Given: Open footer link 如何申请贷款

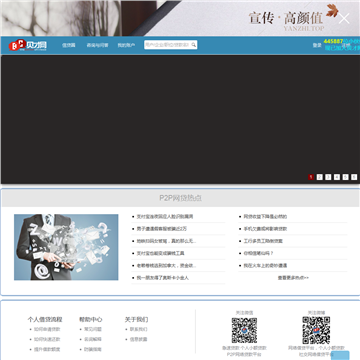Looking at the screenshot, I should pyautogui.click(x=47, y=329).
